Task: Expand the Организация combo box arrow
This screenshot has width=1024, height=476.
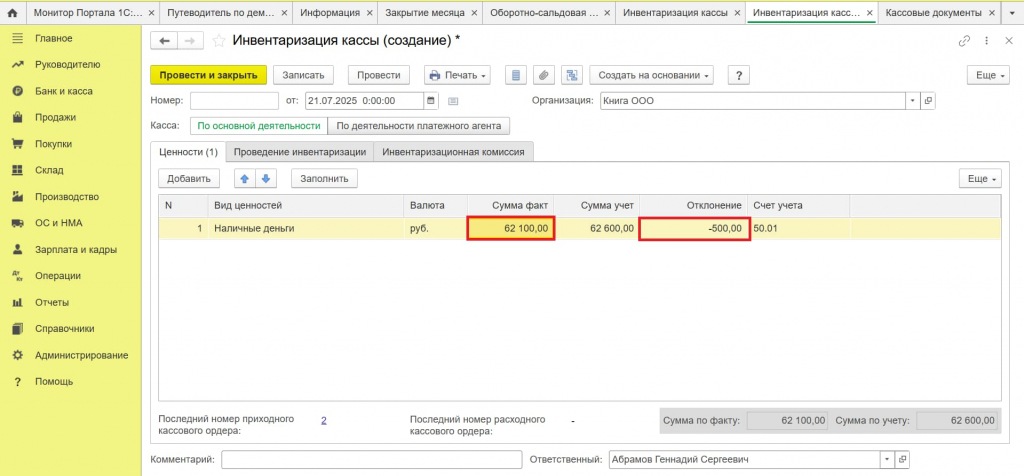Action: tap(912, 101)
